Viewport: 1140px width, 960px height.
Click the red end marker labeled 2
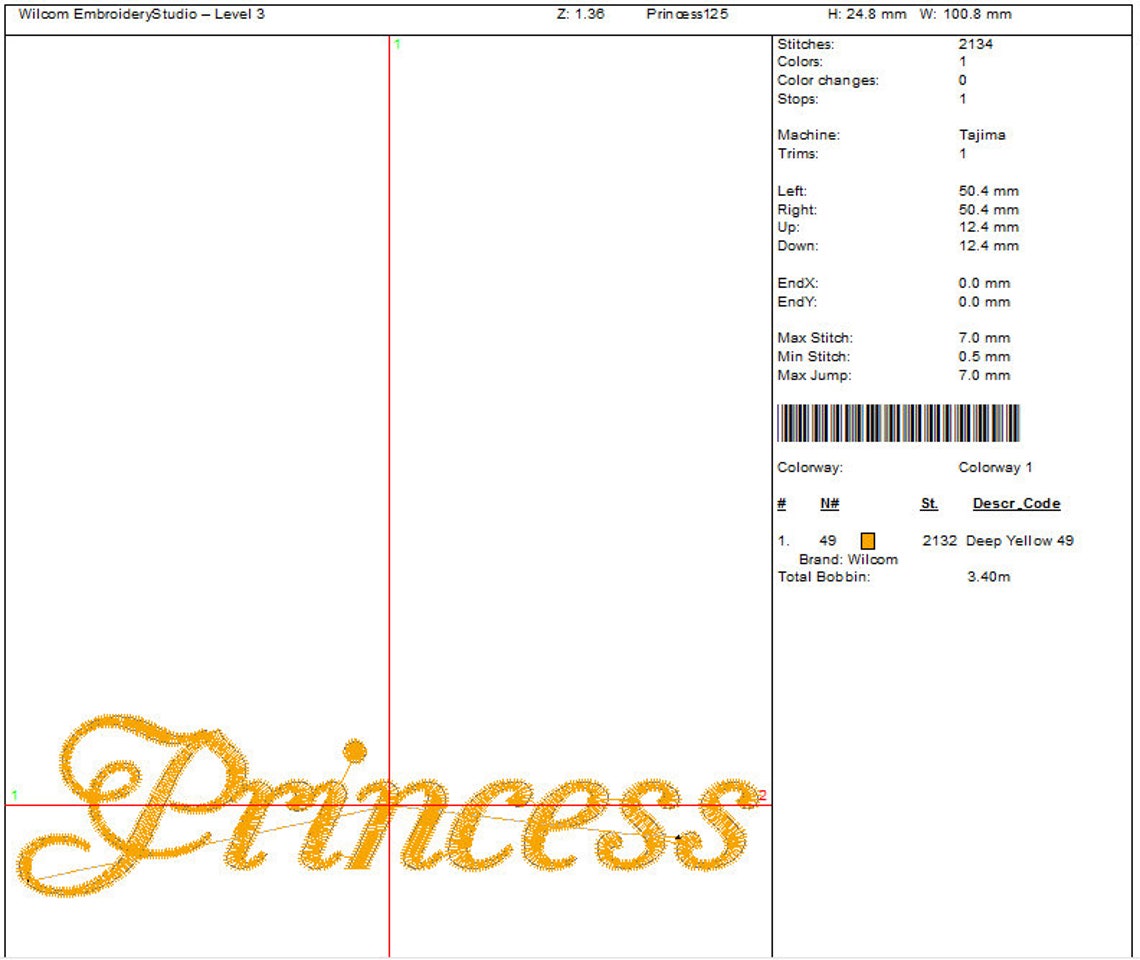click(761, 795)
